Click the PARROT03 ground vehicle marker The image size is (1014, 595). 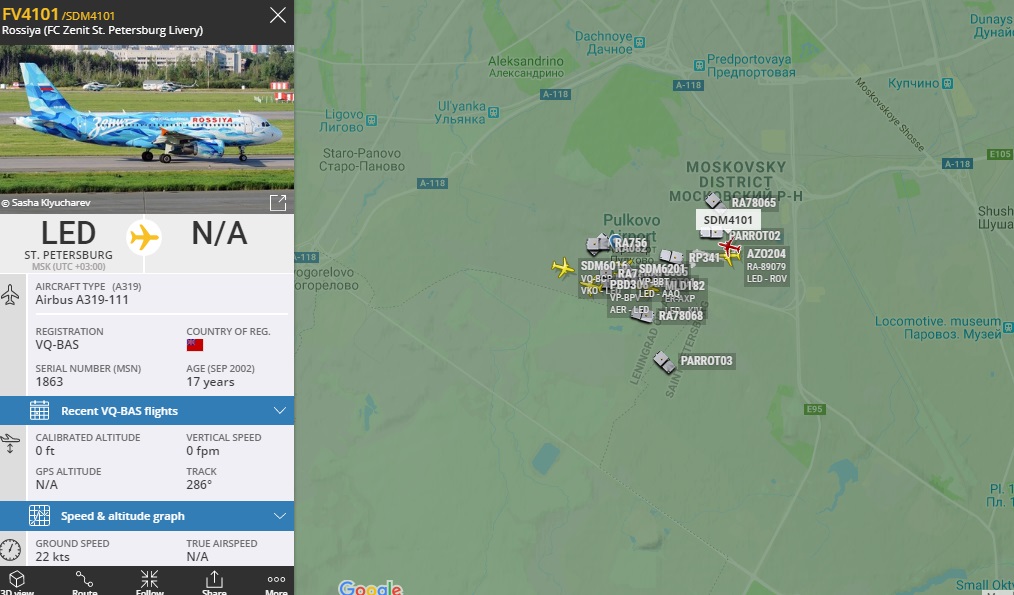pos(663,362)
